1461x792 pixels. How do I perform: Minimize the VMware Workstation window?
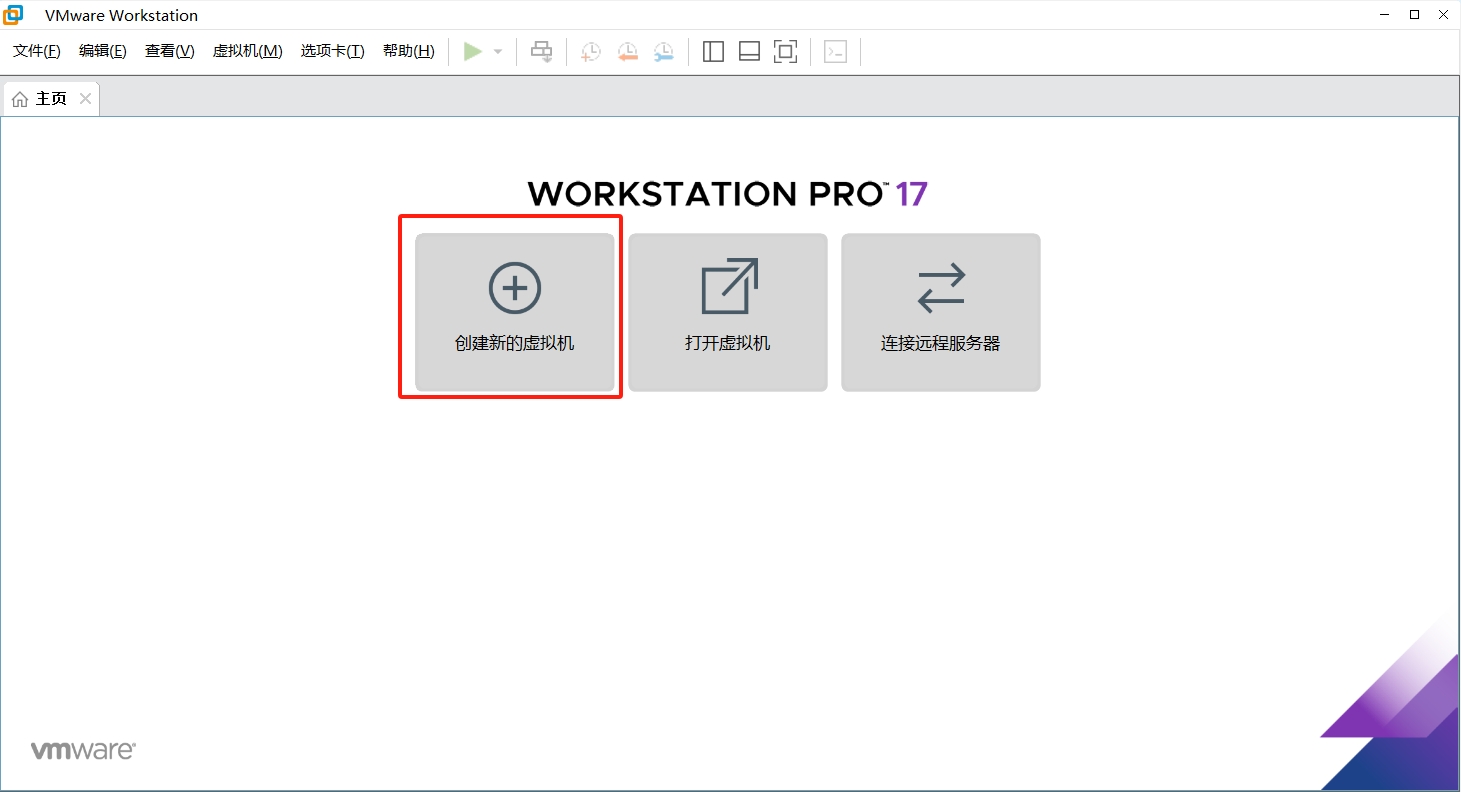1385,15
